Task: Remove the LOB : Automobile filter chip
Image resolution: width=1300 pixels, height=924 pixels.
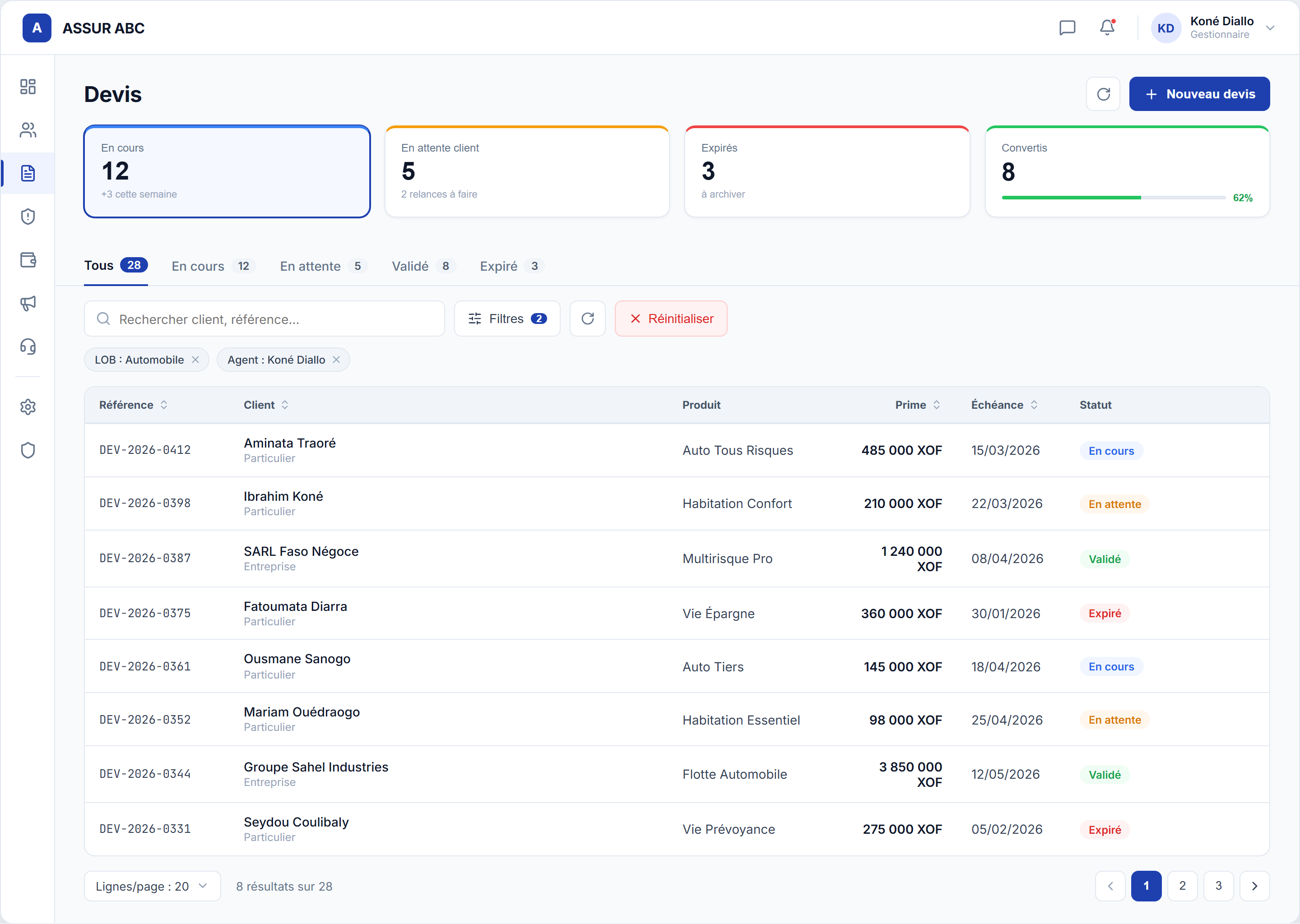Action: click(195, 360)
